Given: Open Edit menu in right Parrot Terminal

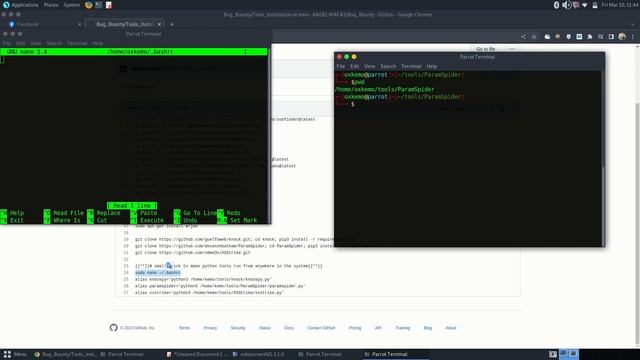Looking at the screenshot, I should click(354, 66).
